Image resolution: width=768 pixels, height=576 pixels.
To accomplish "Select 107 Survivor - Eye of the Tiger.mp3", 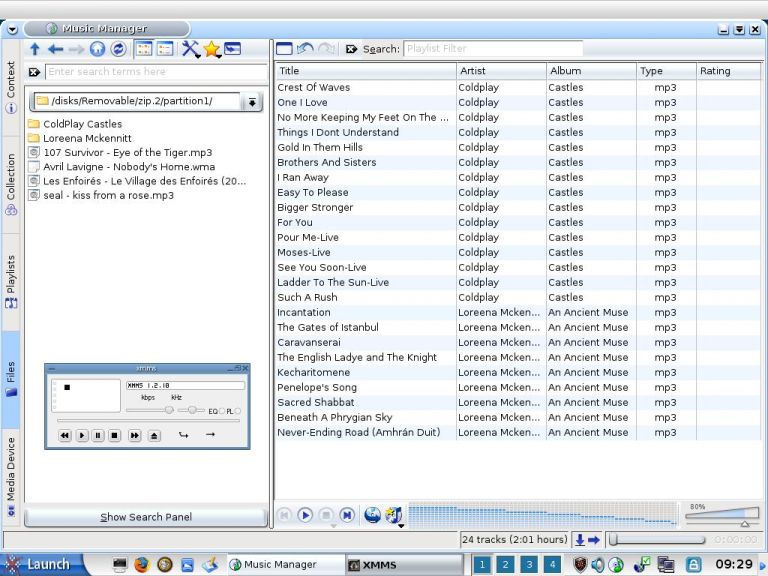I will [120, 152].
